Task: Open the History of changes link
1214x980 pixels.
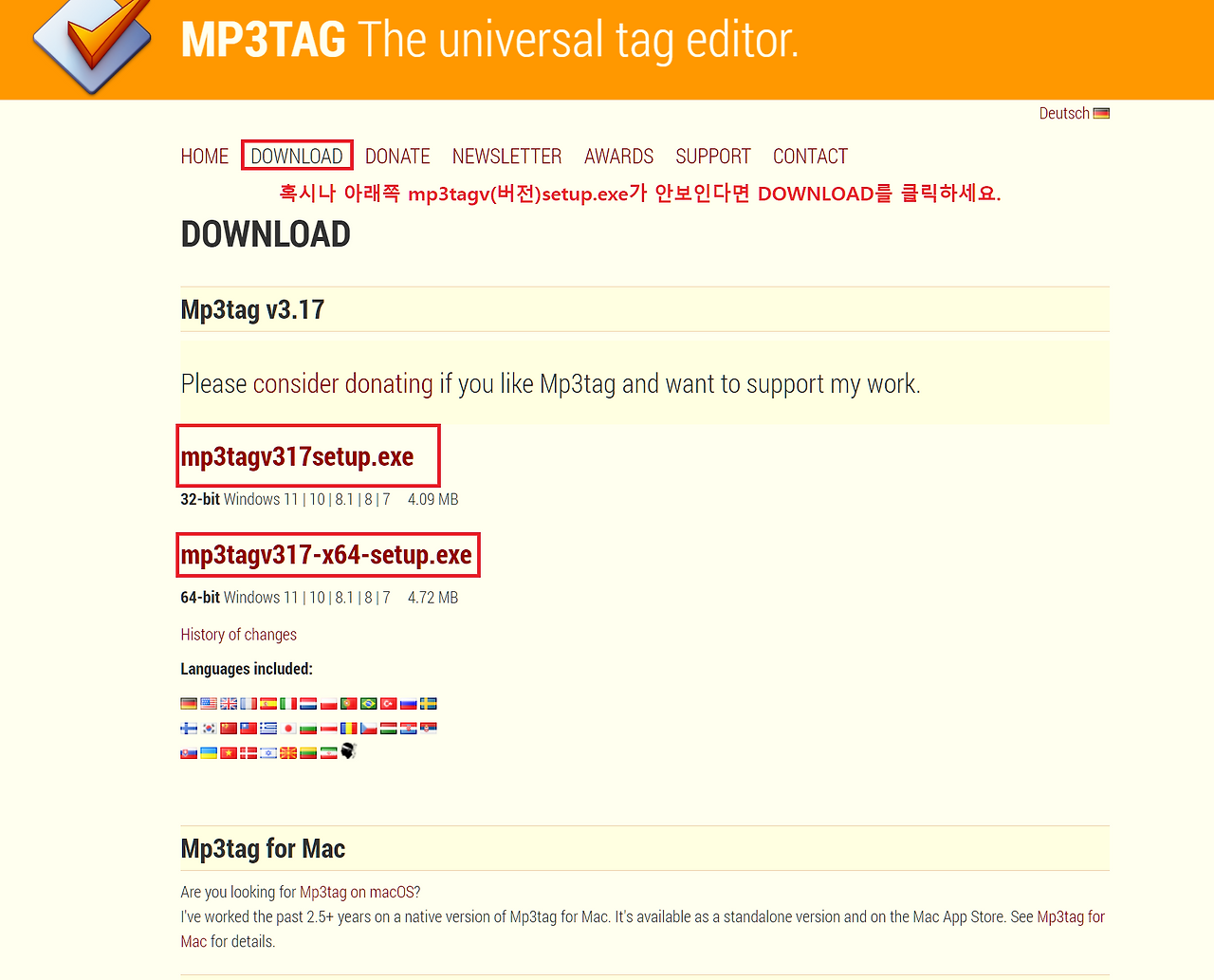Action: tap(239, 635)
